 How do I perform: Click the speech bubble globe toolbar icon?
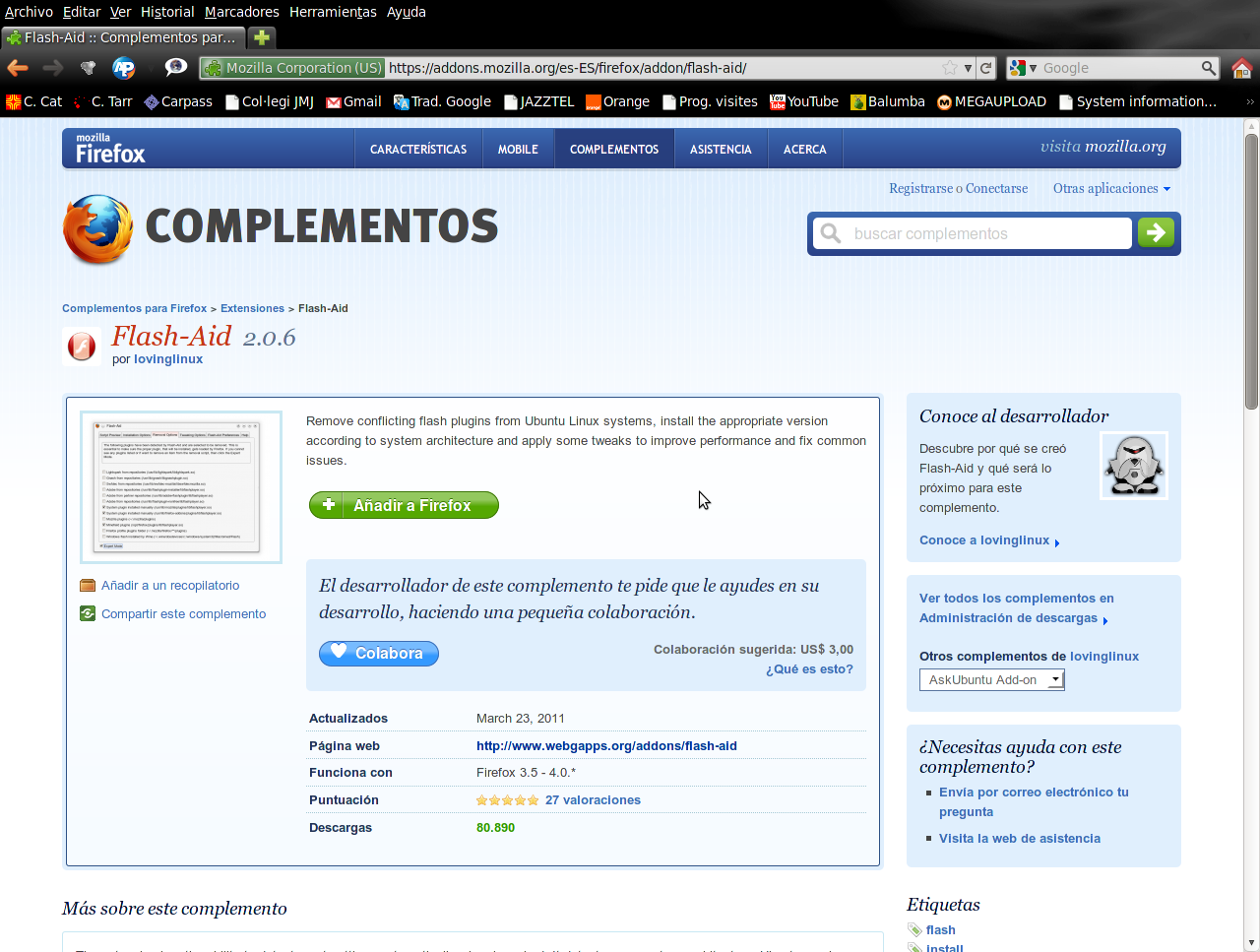pos(176,67)
